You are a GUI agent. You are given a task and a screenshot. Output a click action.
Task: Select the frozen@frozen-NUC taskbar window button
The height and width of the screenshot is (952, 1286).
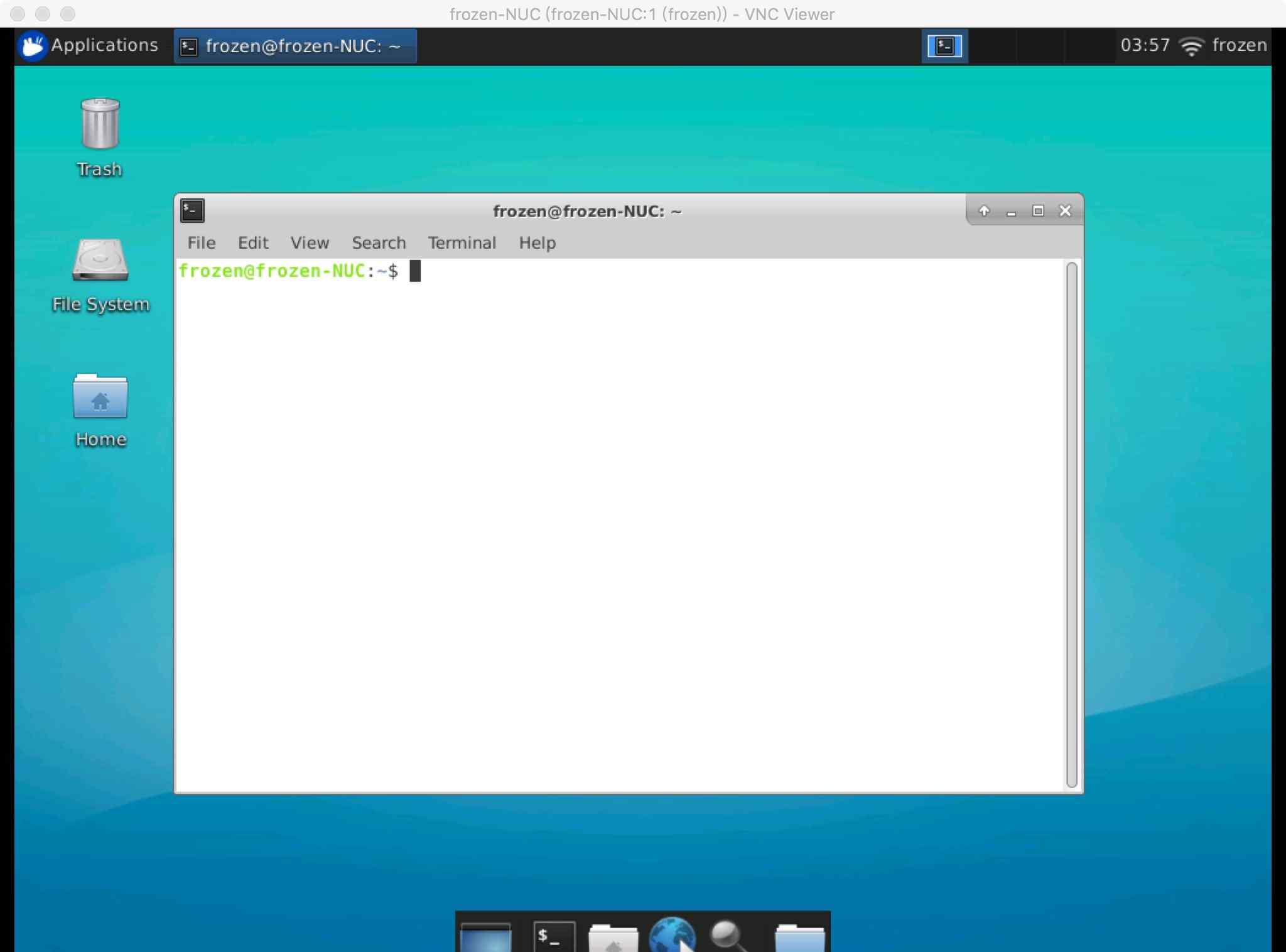coord(294,46)
